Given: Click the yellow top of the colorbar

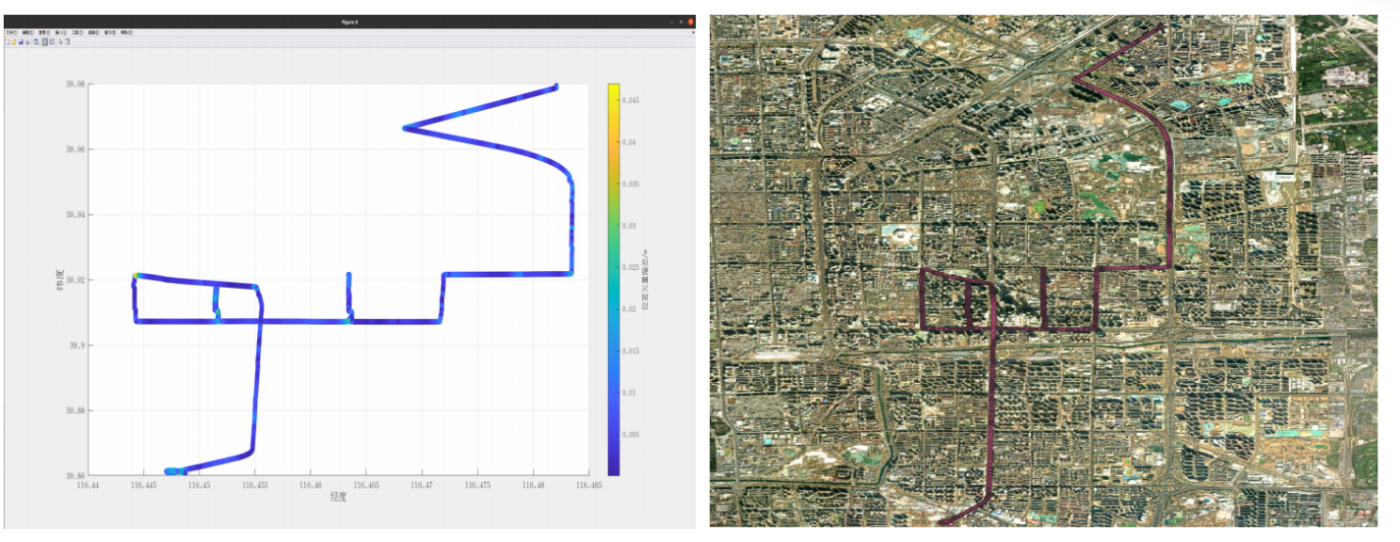Looking at the screenshot, I should pos(613,87).
